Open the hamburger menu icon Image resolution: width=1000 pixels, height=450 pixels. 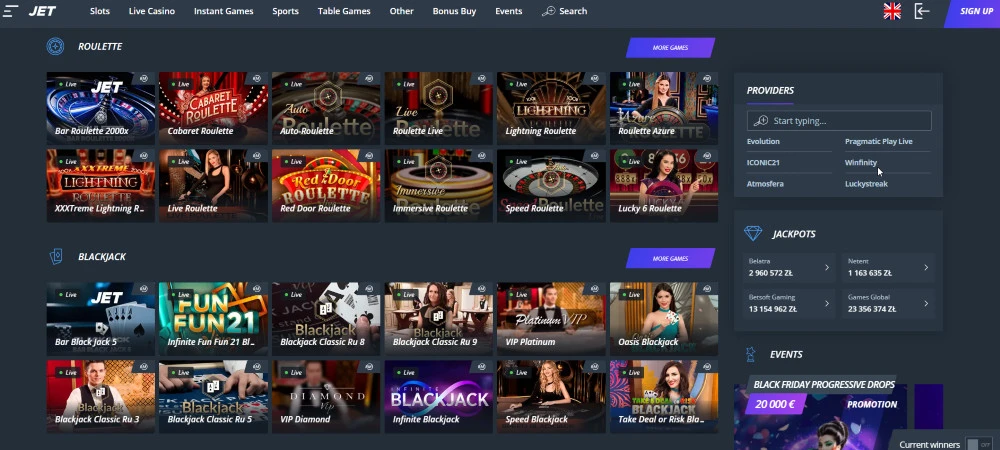tap(10, 11)
